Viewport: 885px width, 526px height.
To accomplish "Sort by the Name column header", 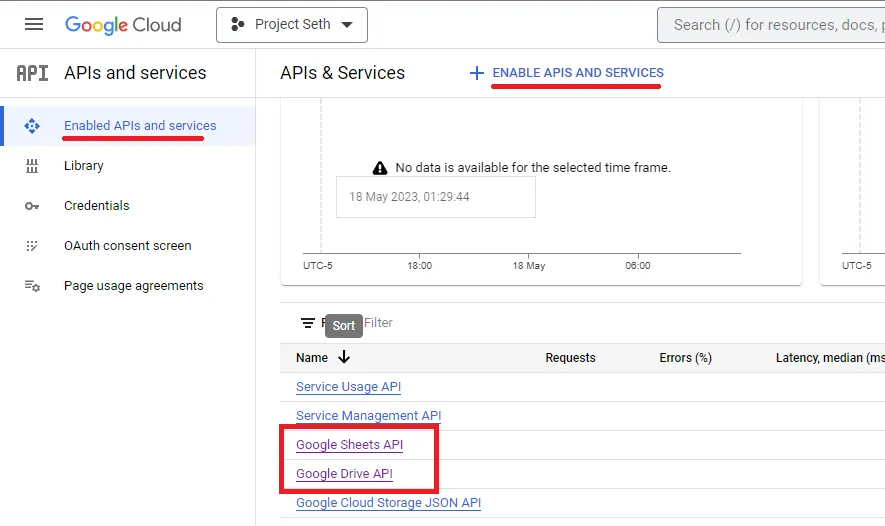I will (x=312, y=357).
